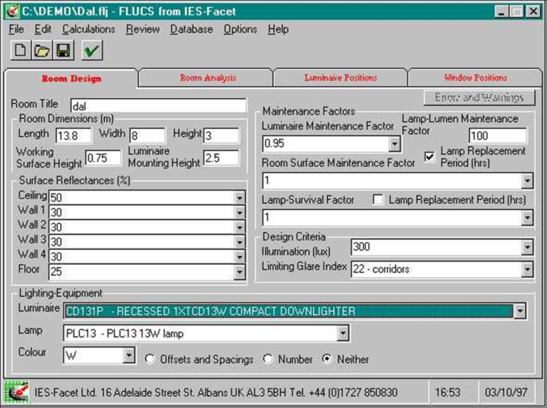Check the unchecked Lamp Replacement Period checkbox
Image resolution: width=547 pixels, height=408 pixels.
click(x=378, y=200)
